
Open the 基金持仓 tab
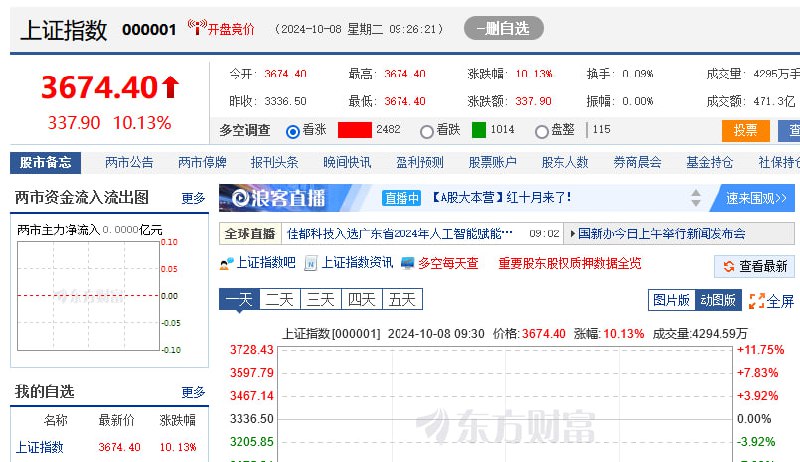[x=710, y=163]
